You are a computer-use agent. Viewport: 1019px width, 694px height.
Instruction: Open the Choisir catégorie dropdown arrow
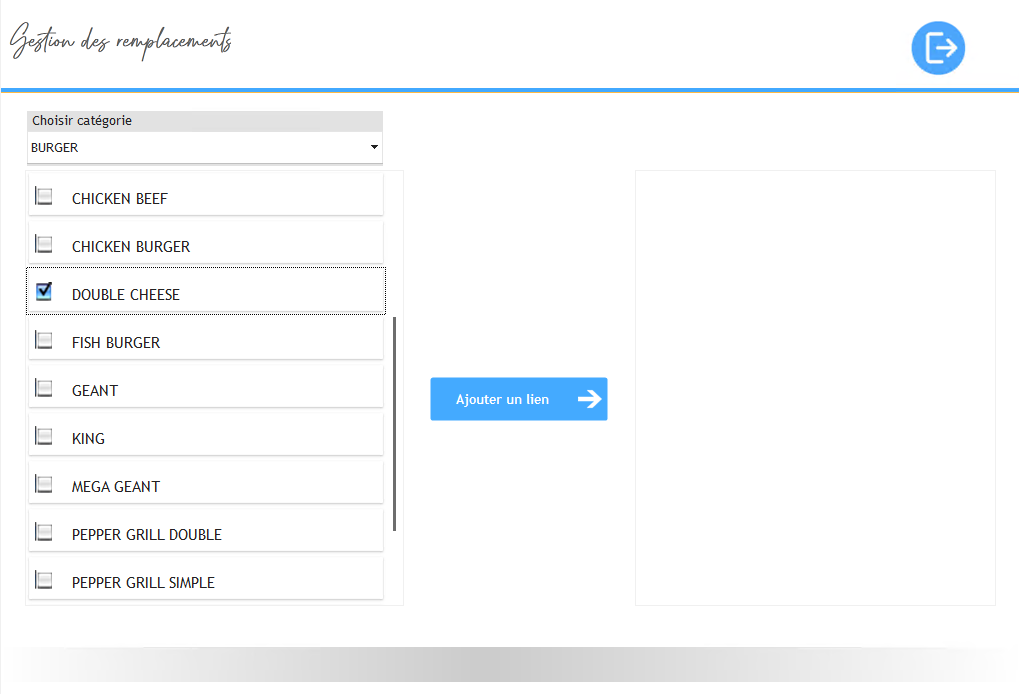tap(374, 148)
